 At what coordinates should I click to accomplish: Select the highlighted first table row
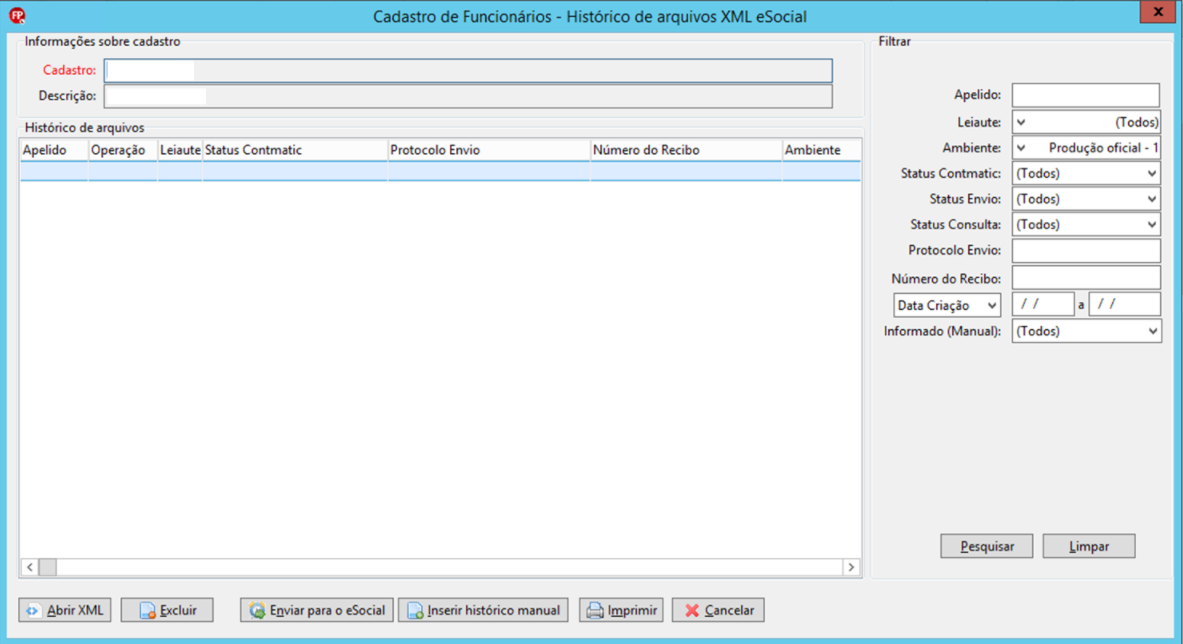pos(440,171)
